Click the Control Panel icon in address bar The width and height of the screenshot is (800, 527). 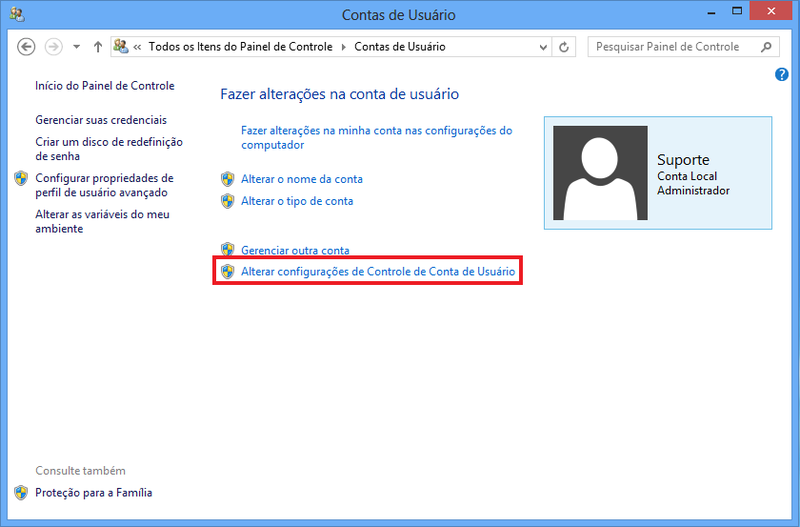121,47
